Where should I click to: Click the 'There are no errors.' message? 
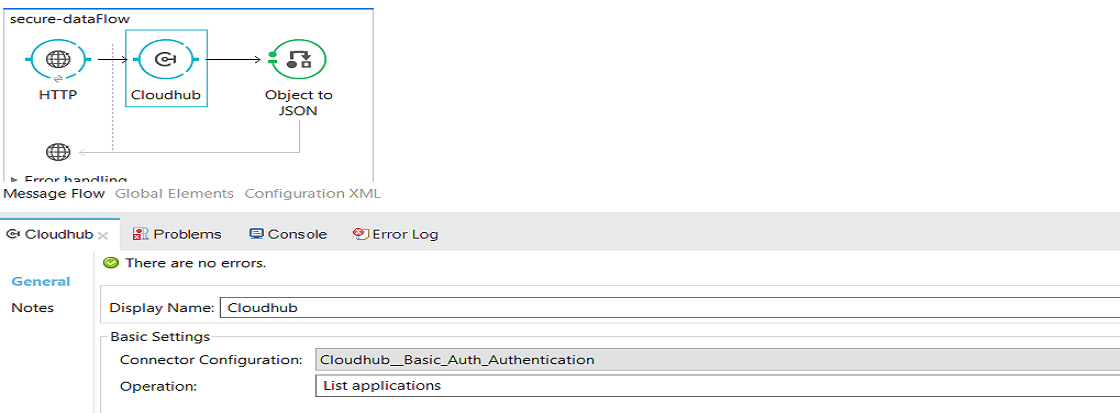pos(196,263)
